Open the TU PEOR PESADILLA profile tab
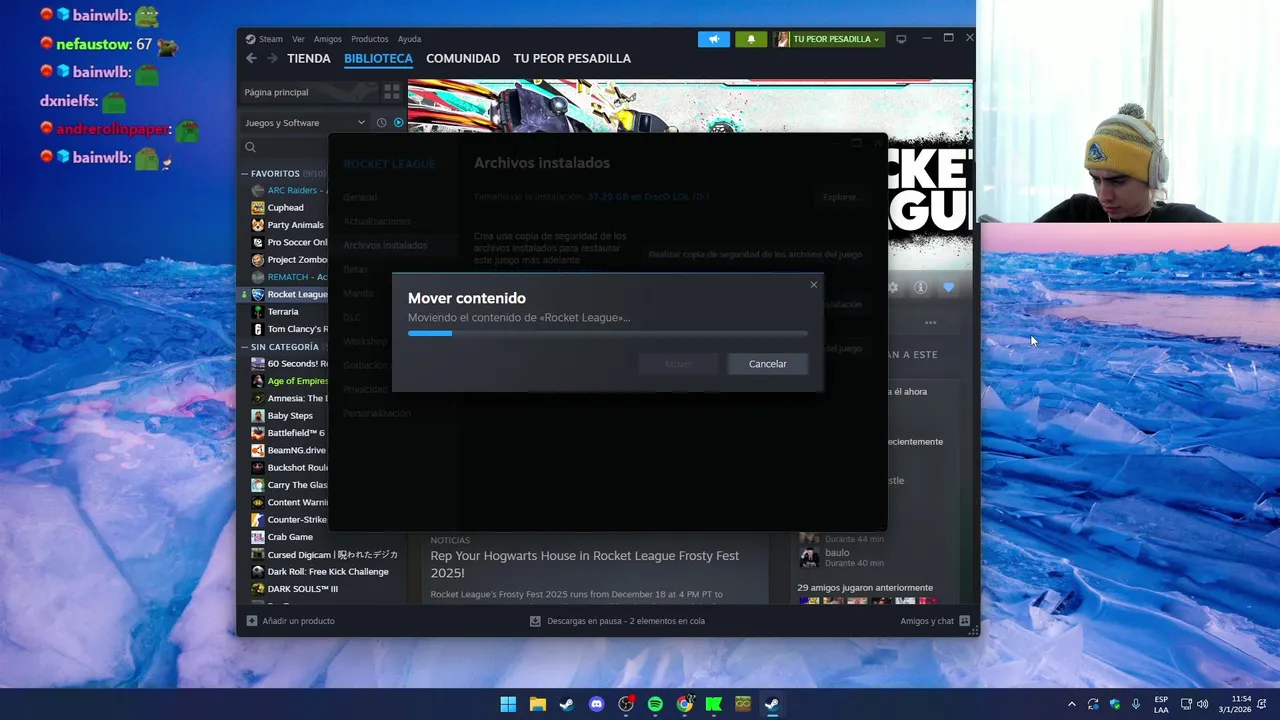The width and height of the screenshot is (1280, 720). (572, 58)
